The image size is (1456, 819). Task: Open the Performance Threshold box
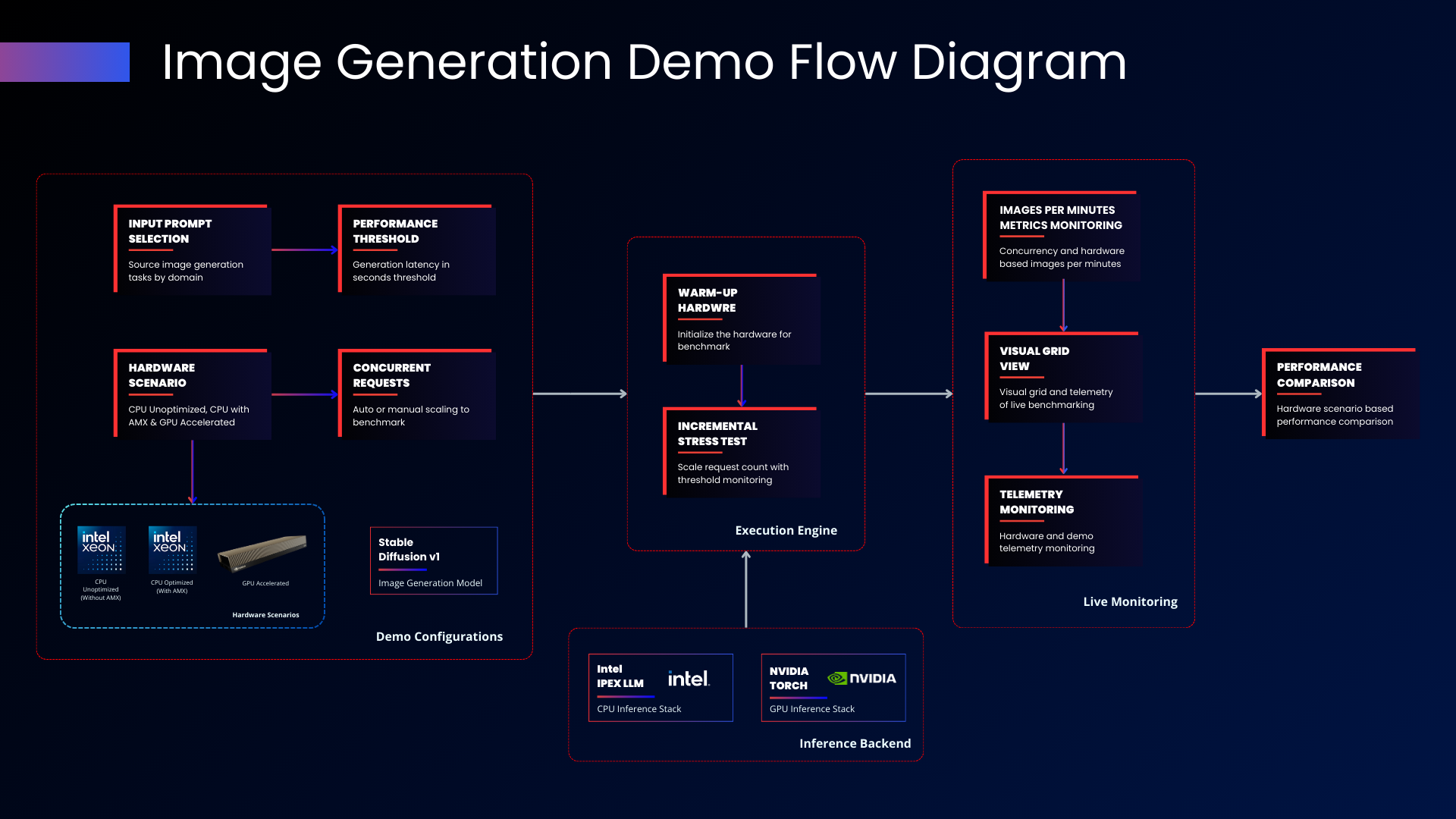(417, 249)
